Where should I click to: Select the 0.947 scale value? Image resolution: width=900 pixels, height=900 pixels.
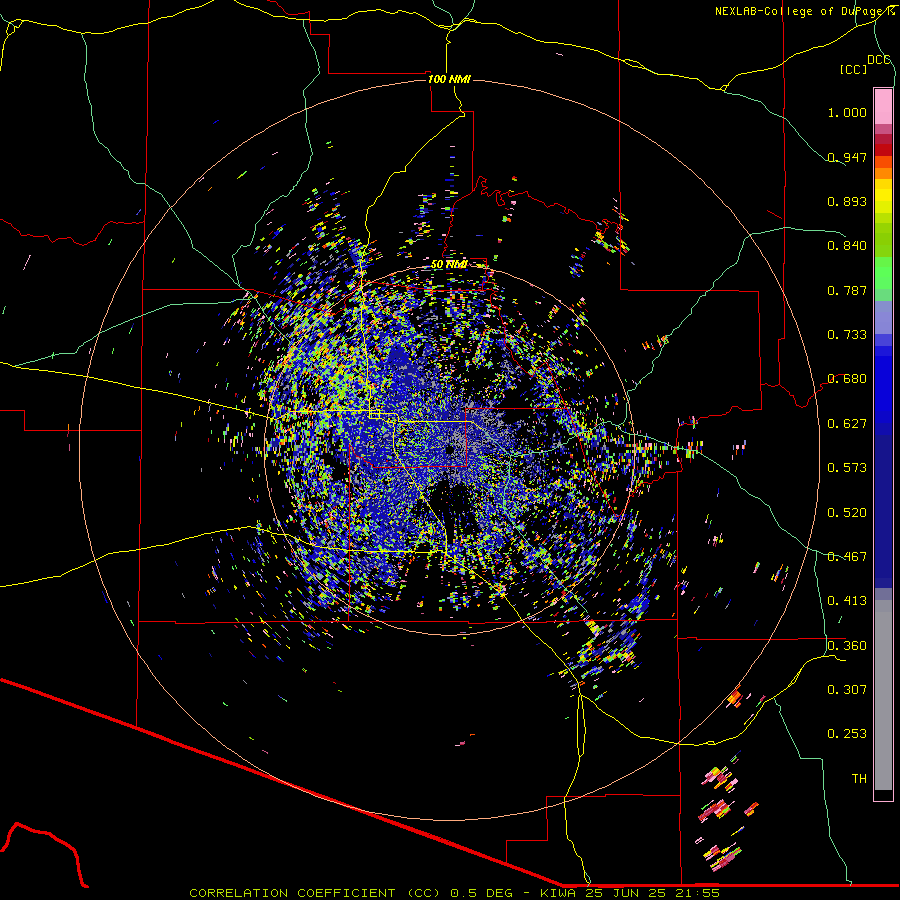[847, 157]
